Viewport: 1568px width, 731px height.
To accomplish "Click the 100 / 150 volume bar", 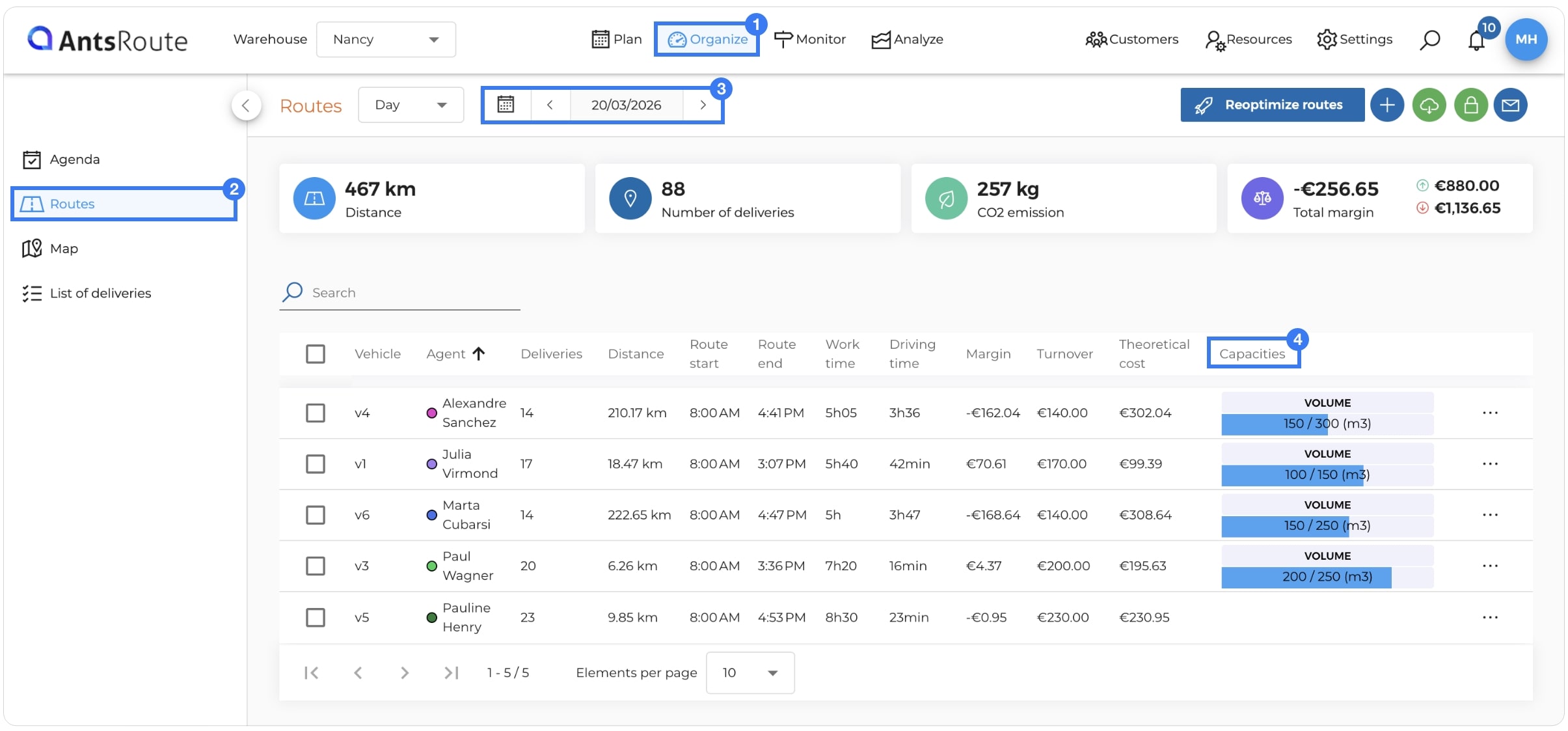I will pyautogui.click(x=1327, y=475).
